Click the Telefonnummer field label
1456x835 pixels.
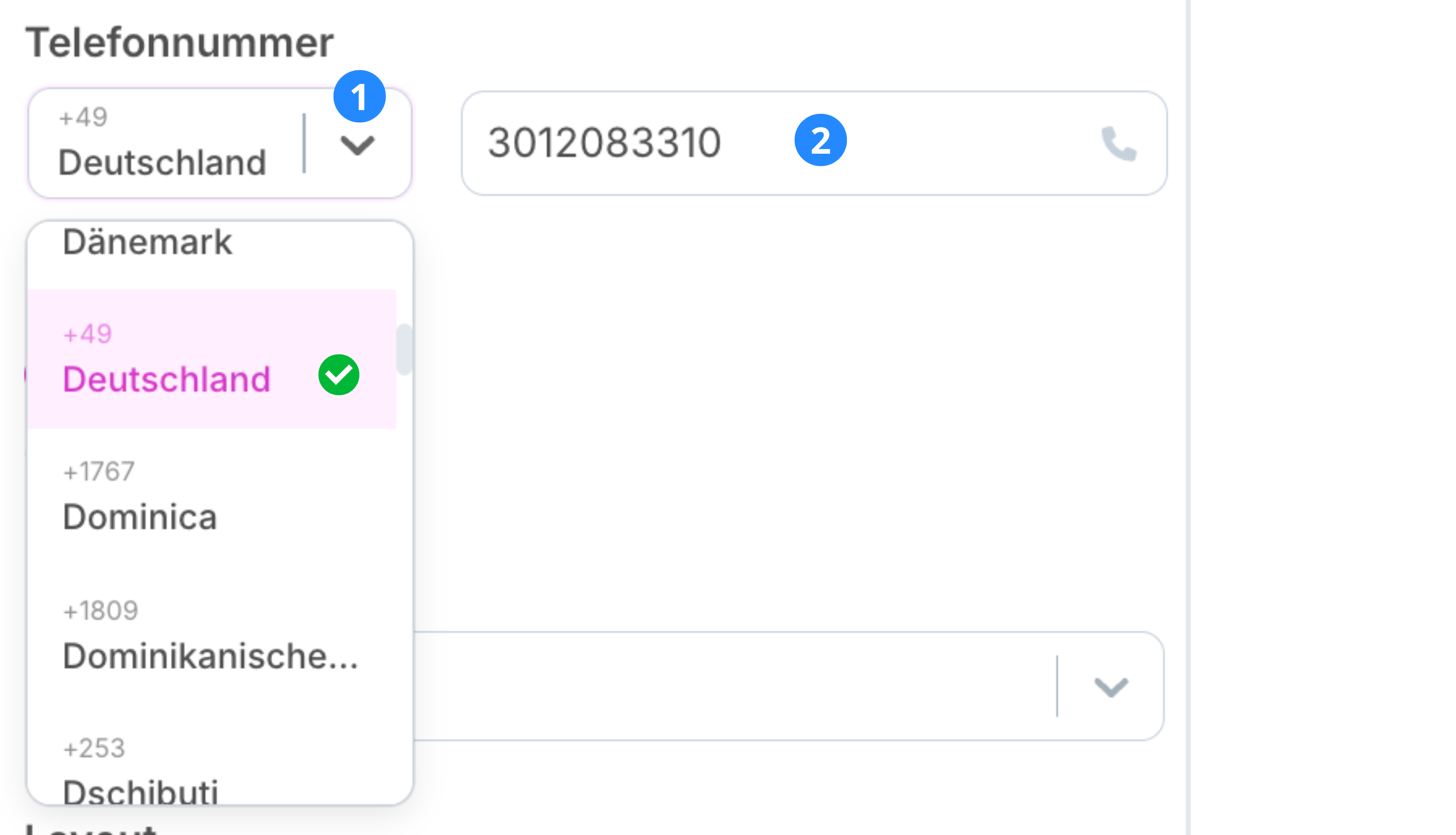179,43
